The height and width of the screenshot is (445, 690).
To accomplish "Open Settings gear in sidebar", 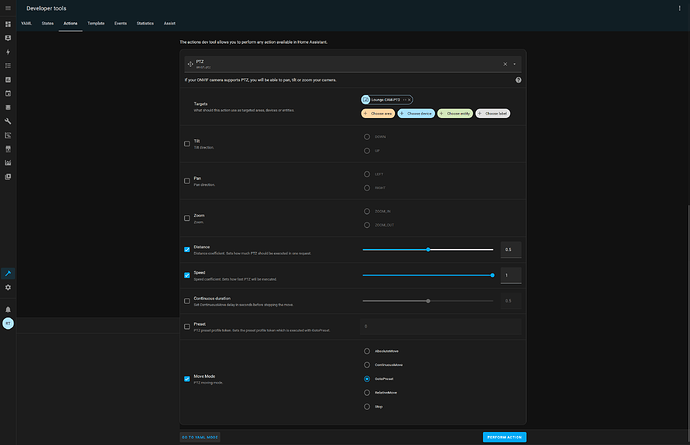I will pyautogui.click(x=8, y=287).
